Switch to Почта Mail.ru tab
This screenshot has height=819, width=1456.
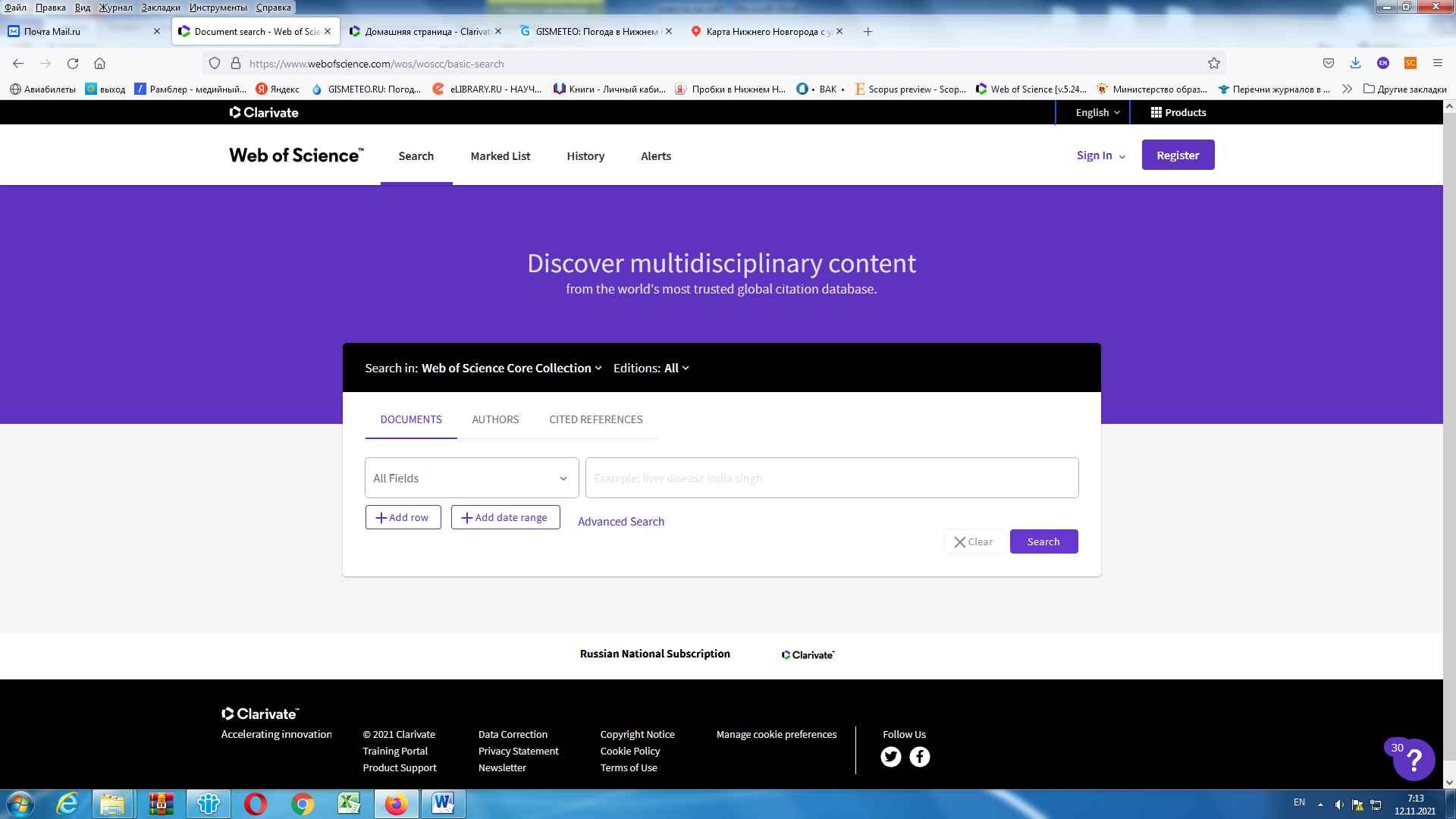tap(83, 31)
